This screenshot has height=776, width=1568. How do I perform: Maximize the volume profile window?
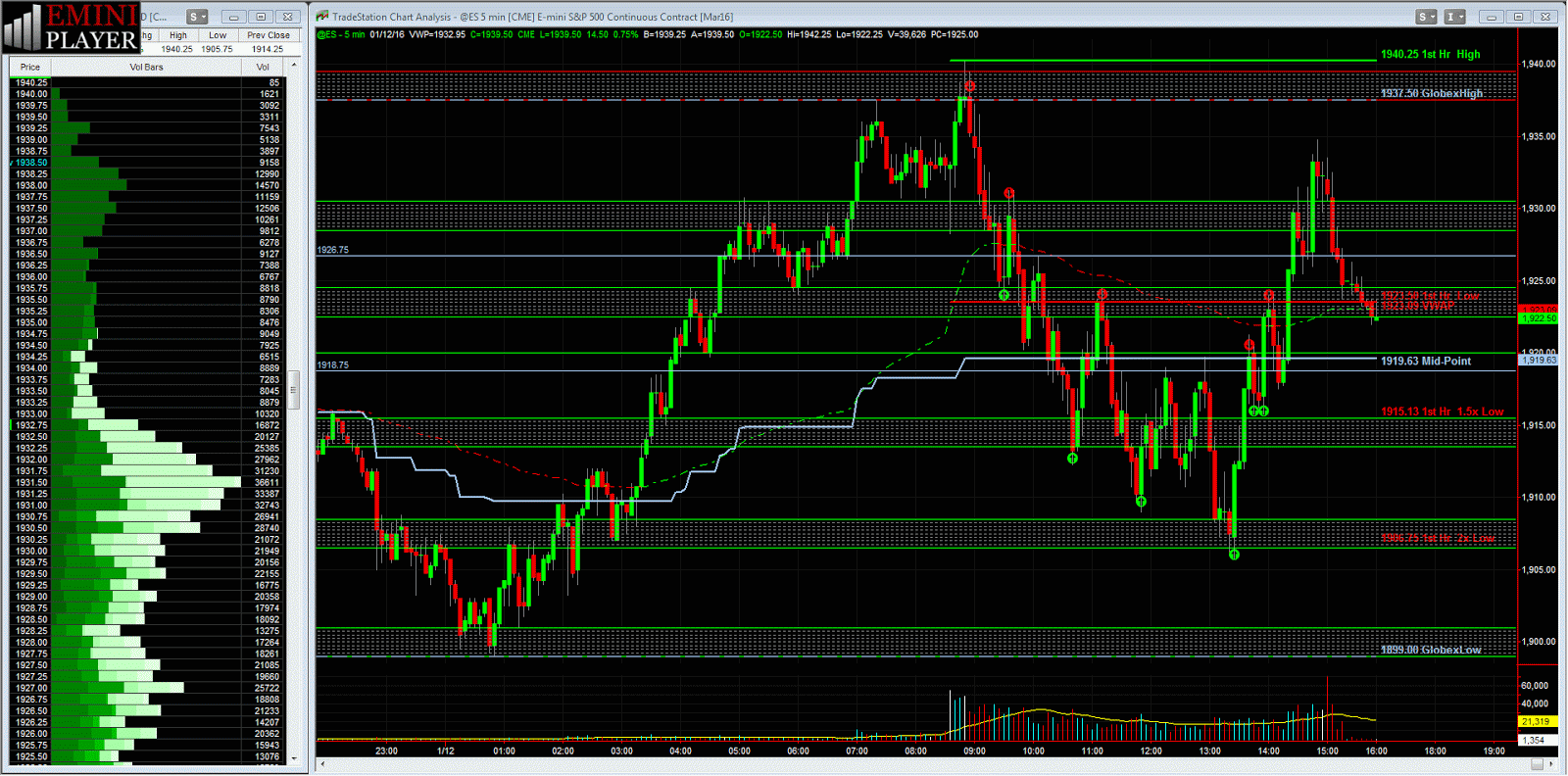coord(260,17)
